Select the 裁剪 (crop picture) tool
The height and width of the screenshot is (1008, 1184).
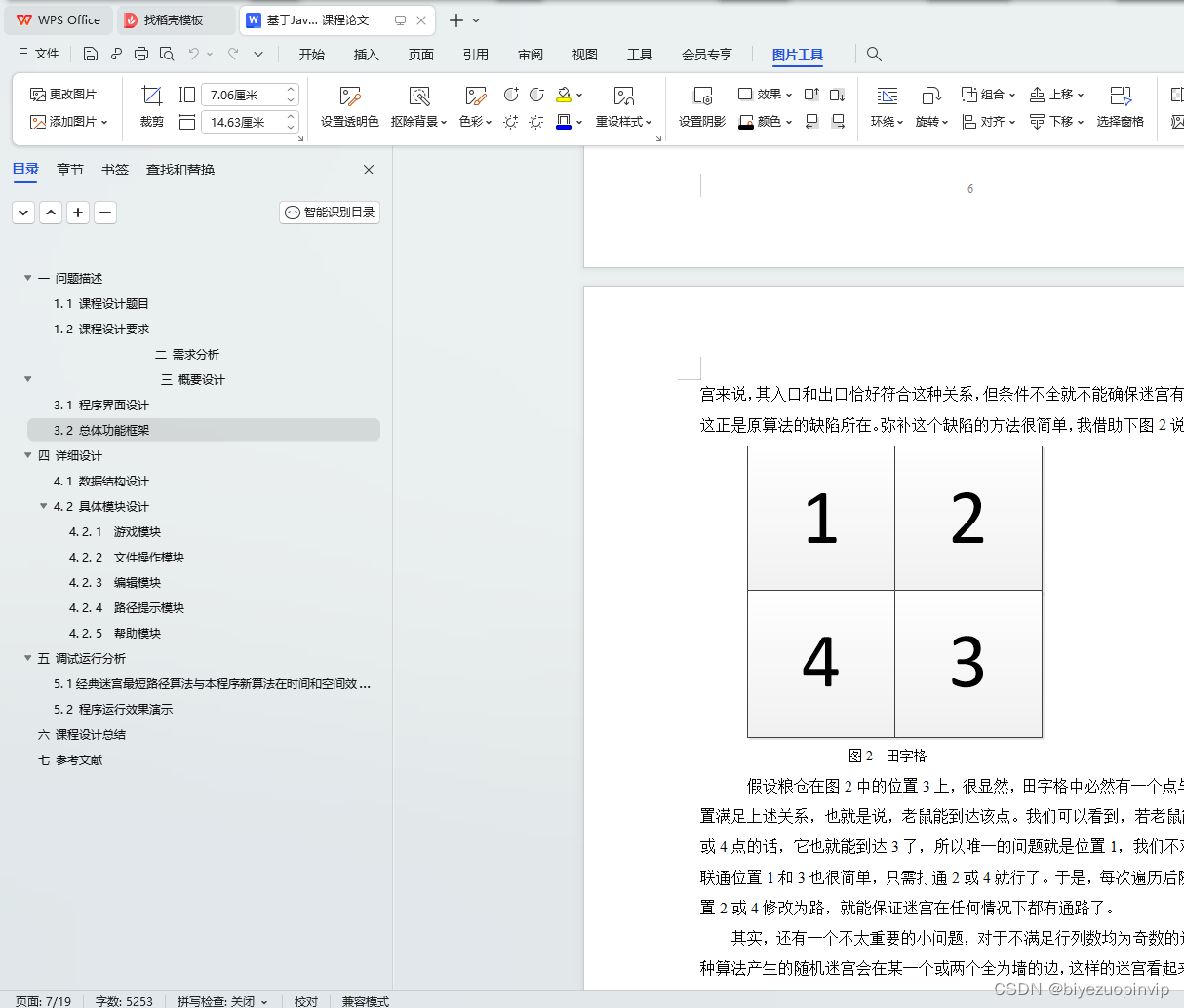pyautogui.click(x=151, y=107)
